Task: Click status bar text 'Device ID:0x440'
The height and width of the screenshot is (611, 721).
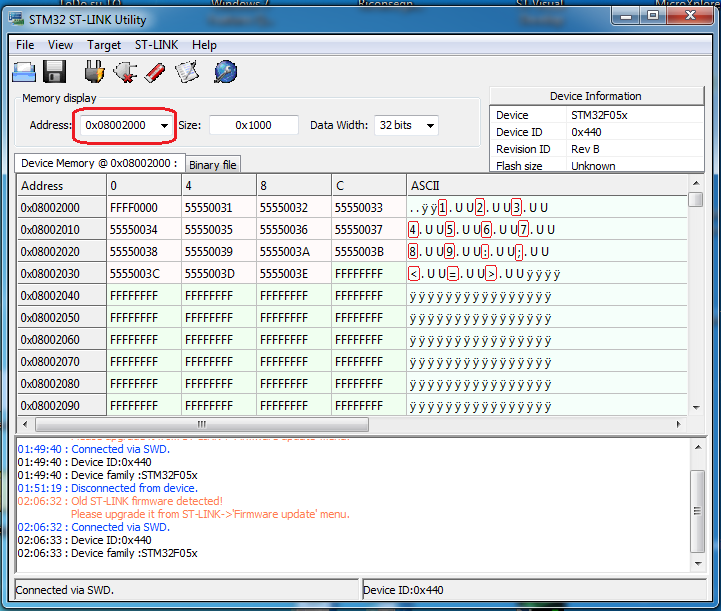Action: [403, 590]
